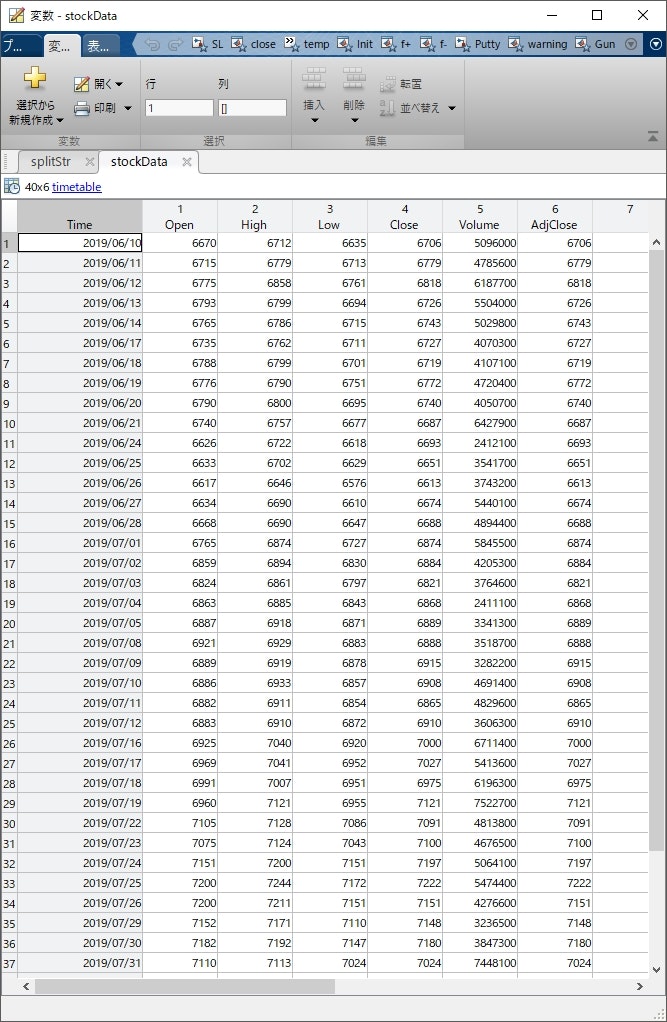Run the warning shortcut
Image resolution: width=667 pixels, height=1022 pixels.
tap(538, 44)
